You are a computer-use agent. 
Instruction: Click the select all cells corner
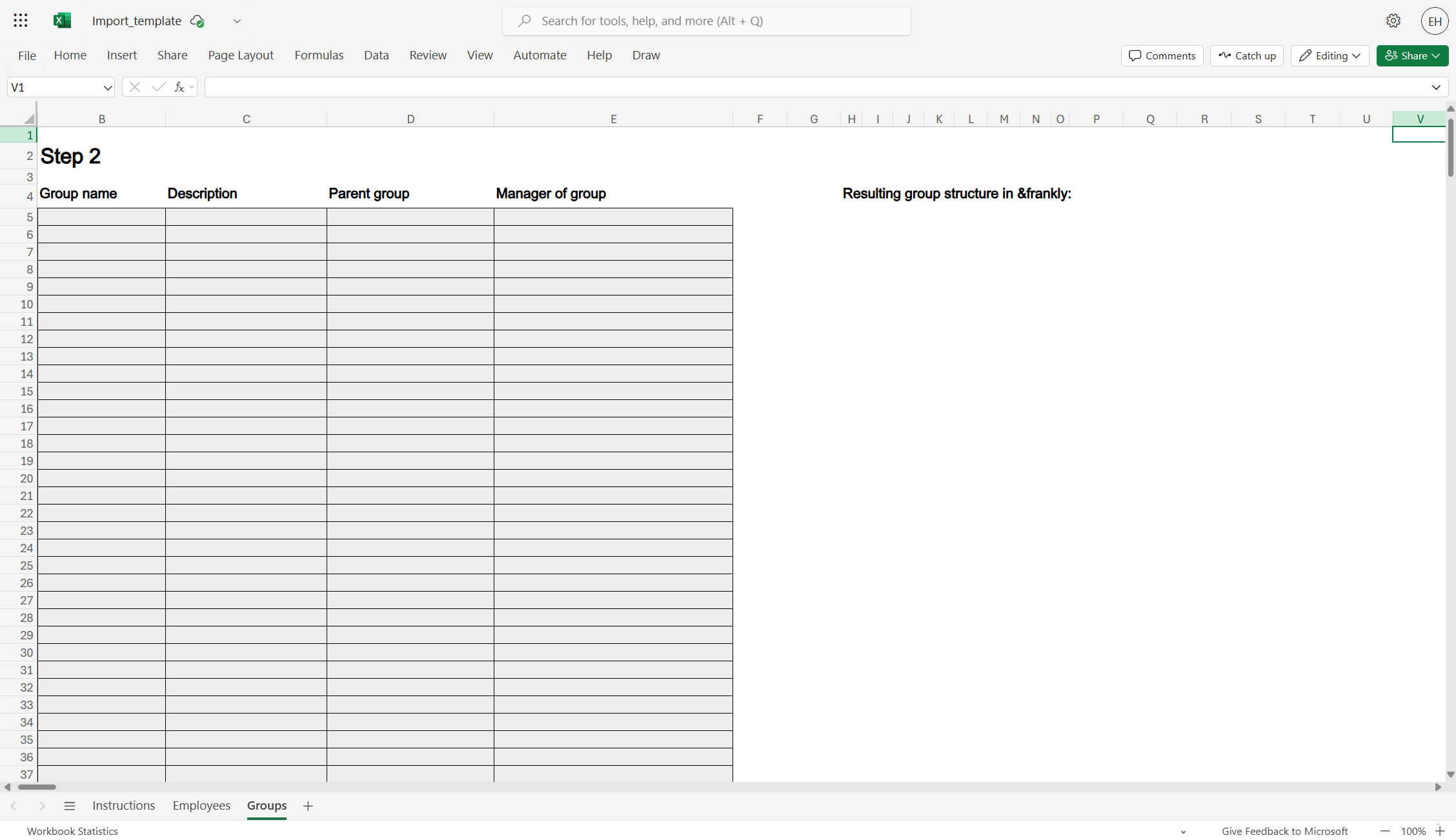click(28, 119)
